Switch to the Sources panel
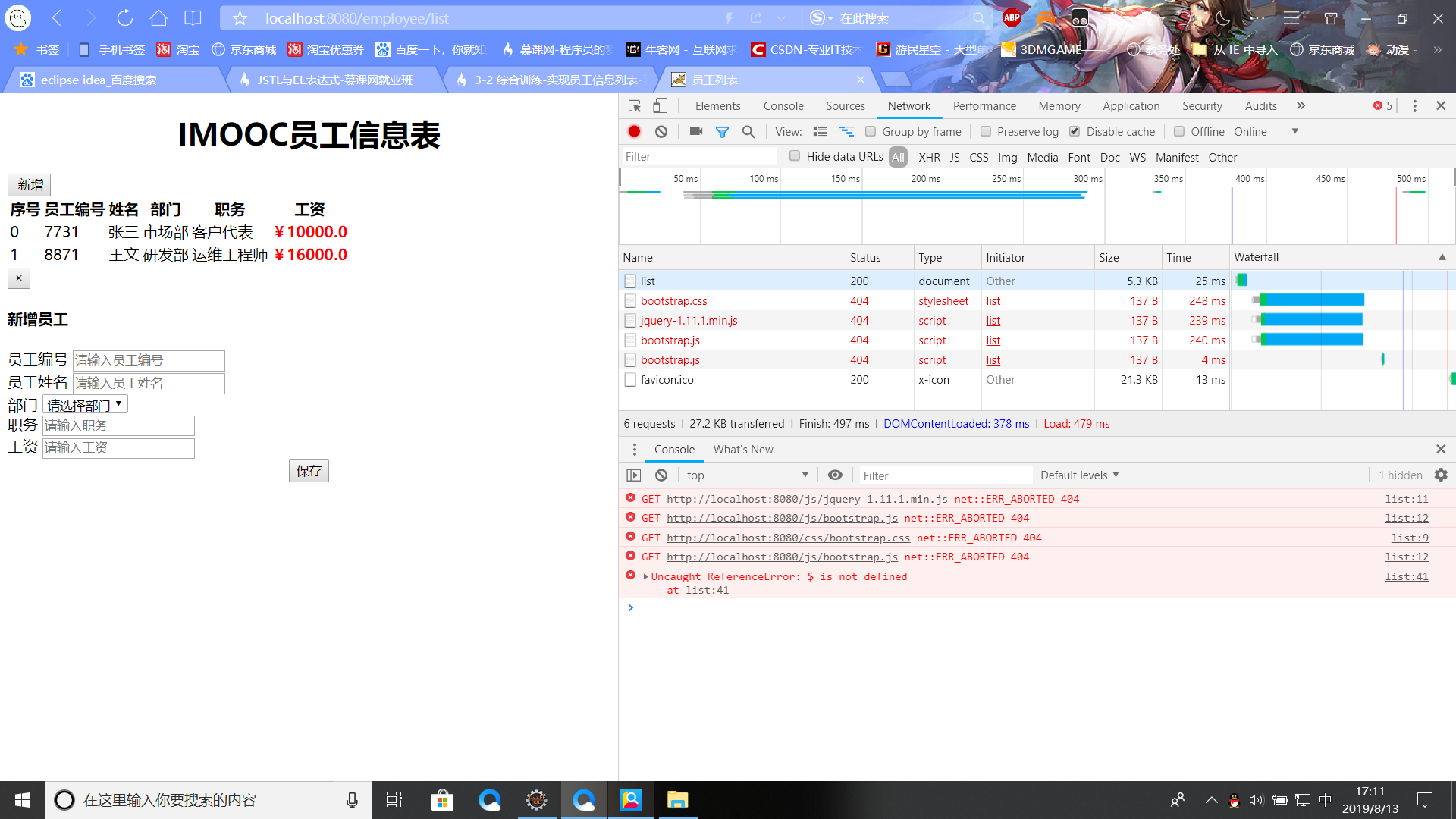Screen dimensions: 1456x819 coord(845,105)
